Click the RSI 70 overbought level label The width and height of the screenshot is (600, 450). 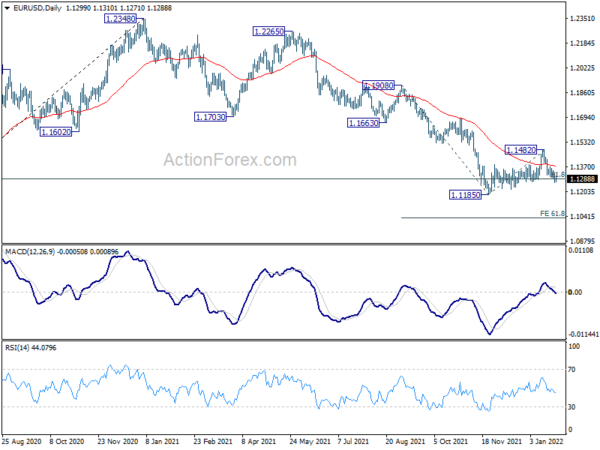click(572, 370)
